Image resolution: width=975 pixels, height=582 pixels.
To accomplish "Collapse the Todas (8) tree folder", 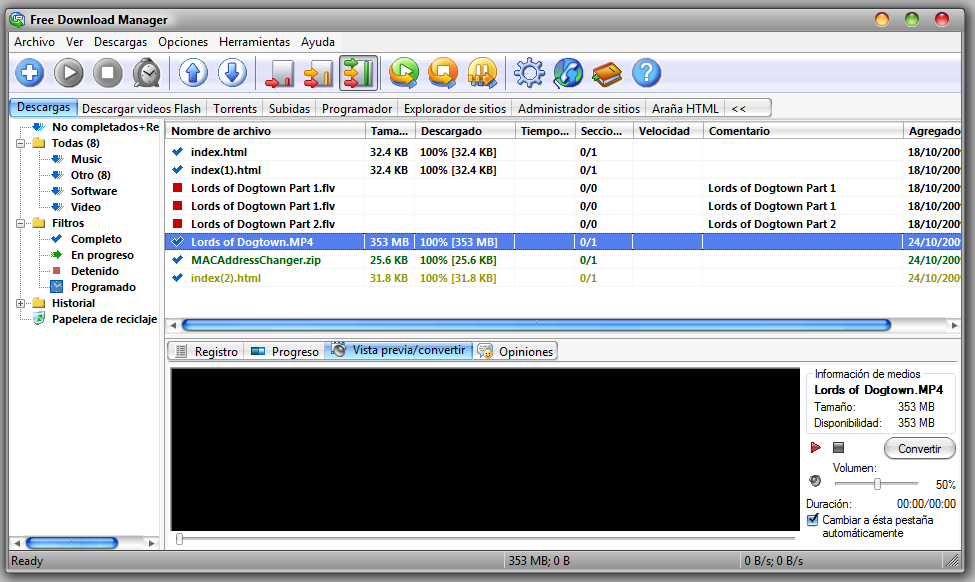I will 21,143.
